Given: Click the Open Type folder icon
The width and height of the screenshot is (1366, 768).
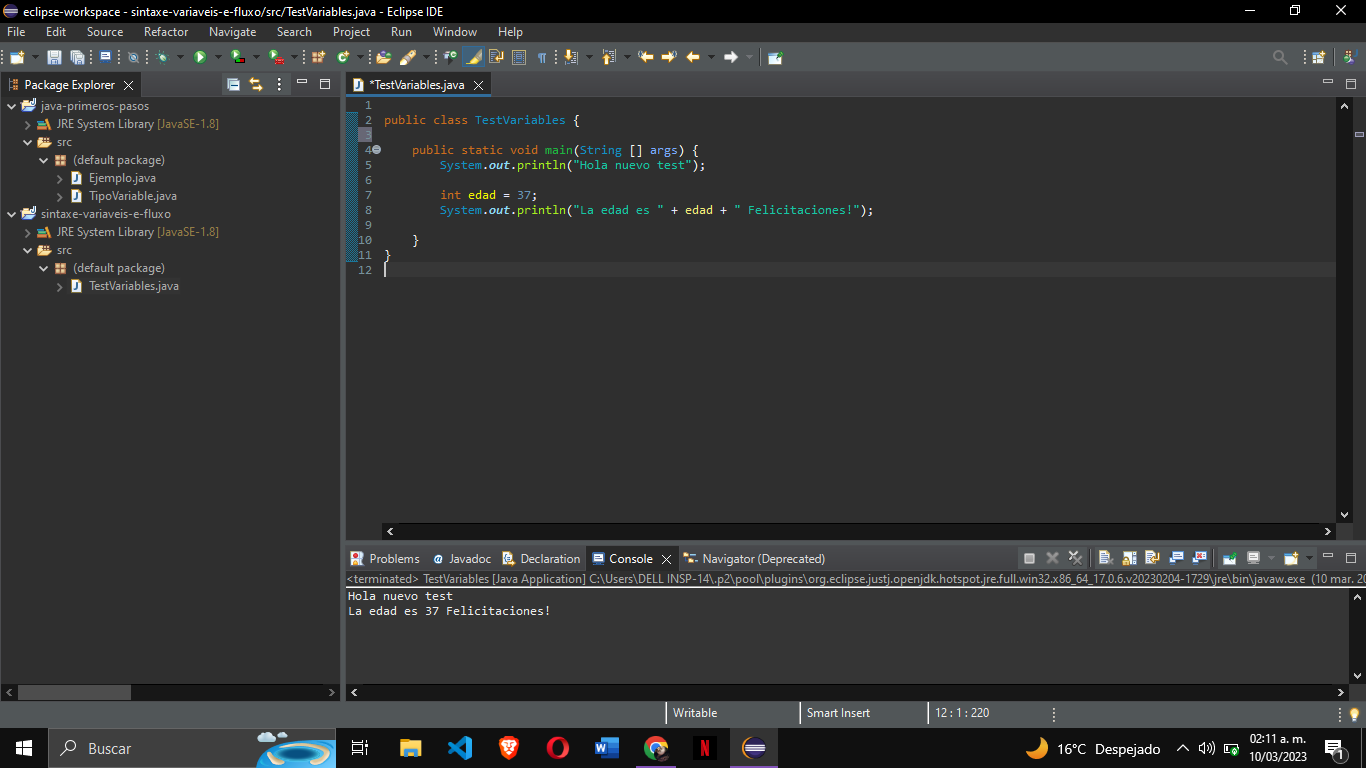Looking at the screenshot, I should pyautogui.click(x=383, y=57).
